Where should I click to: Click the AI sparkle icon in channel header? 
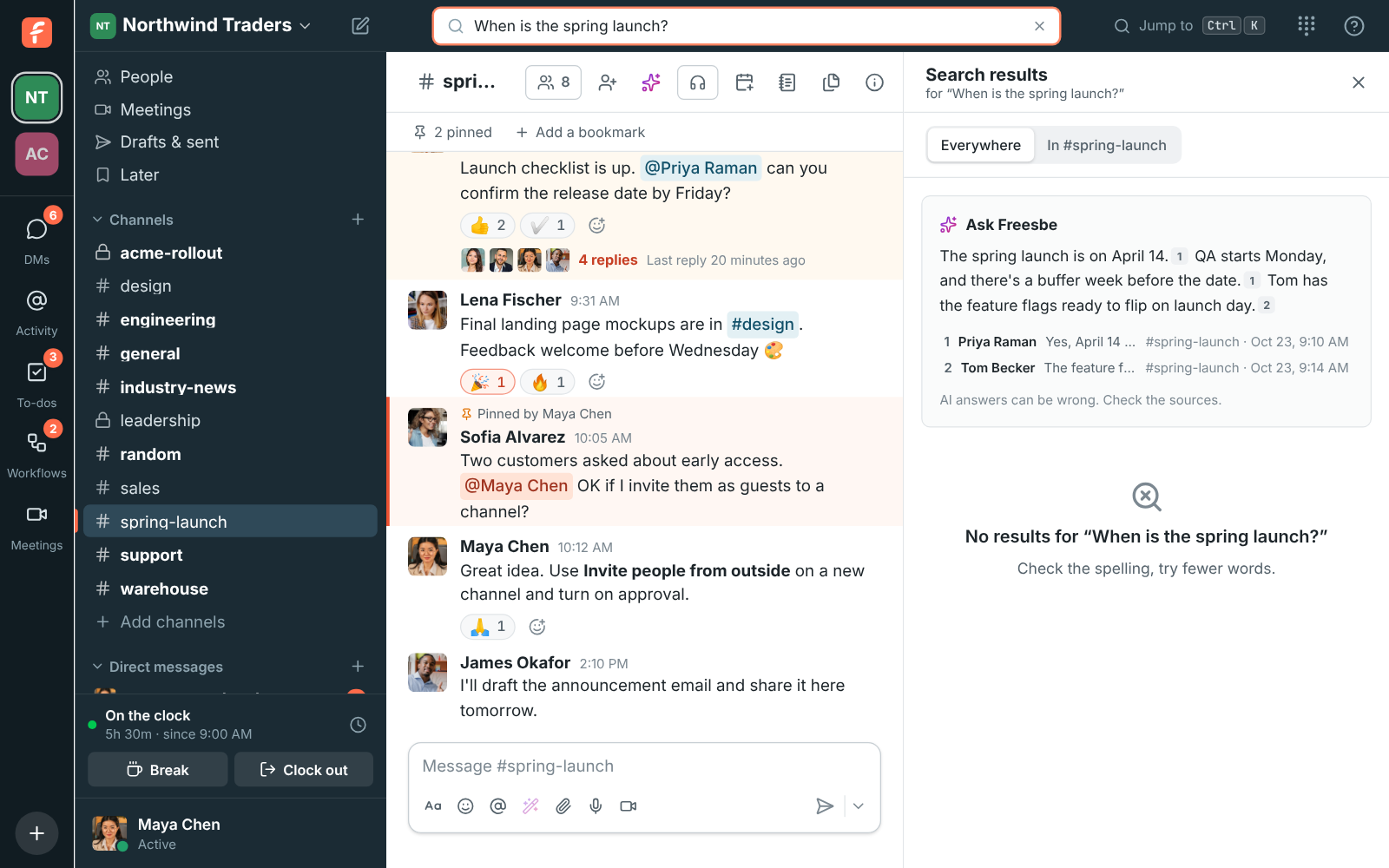tap(651, 82)
